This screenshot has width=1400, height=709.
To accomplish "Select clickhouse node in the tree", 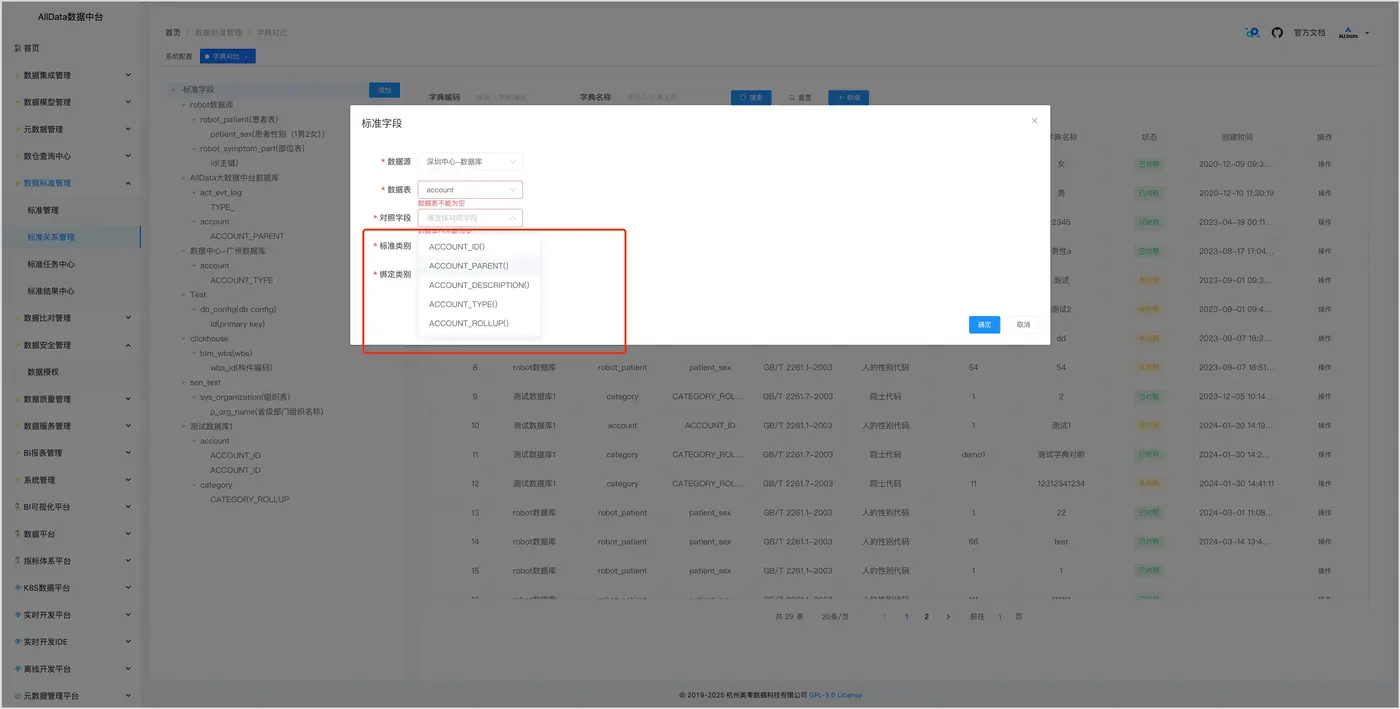I will click(209, 338).
